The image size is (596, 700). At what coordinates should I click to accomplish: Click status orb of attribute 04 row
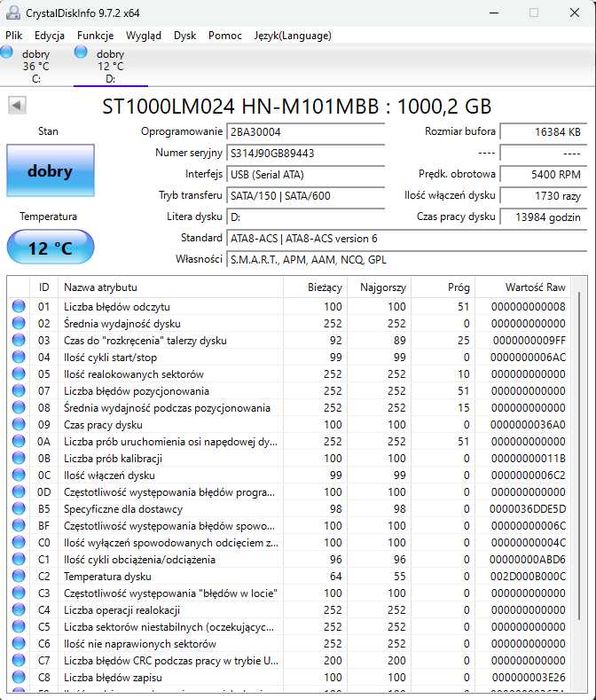[x=18, y=357]
